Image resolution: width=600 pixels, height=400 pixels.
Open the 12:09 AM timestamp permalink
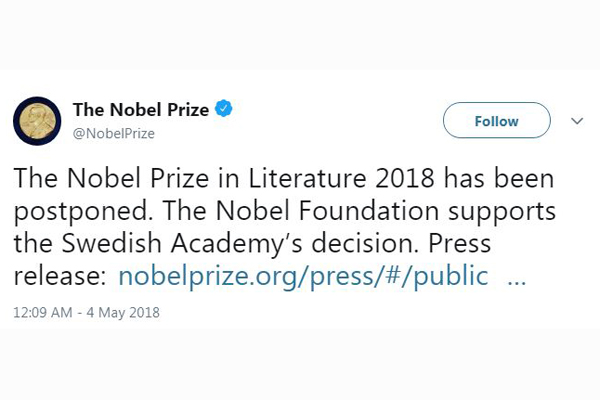point(42,313)
